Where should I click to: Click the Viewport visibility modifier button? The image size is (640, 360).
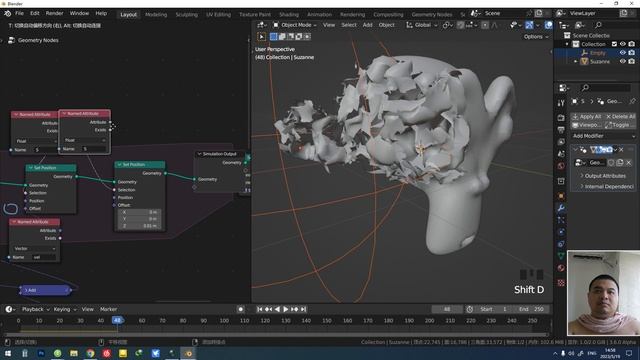tap(587, 125)
